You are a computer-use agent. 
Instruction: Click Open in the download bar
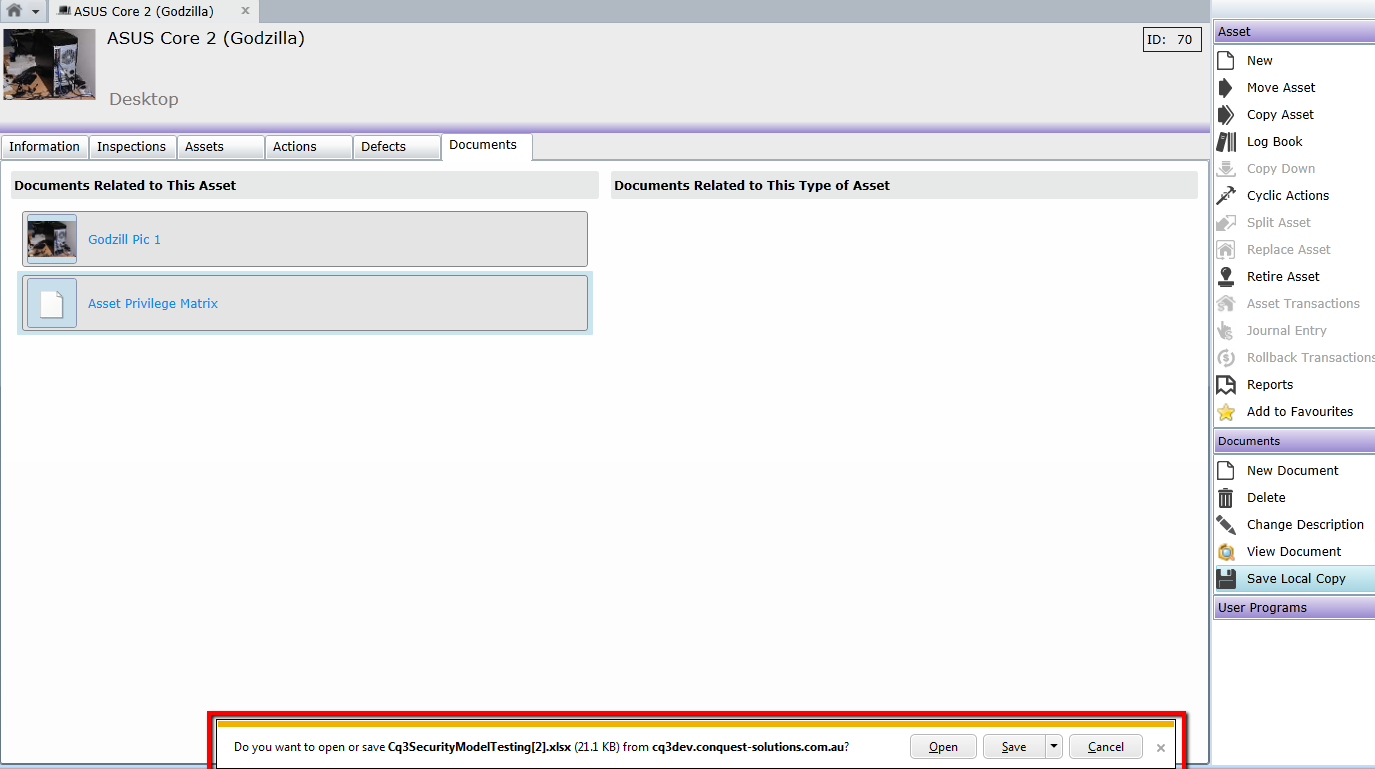(x=943, y=746)
